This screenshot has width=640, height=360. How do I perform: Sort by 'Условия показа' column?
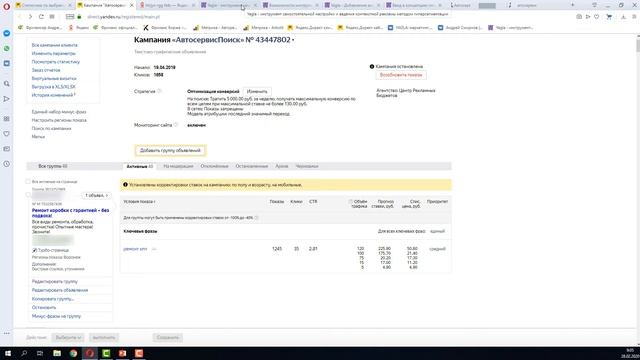[139, 202]
